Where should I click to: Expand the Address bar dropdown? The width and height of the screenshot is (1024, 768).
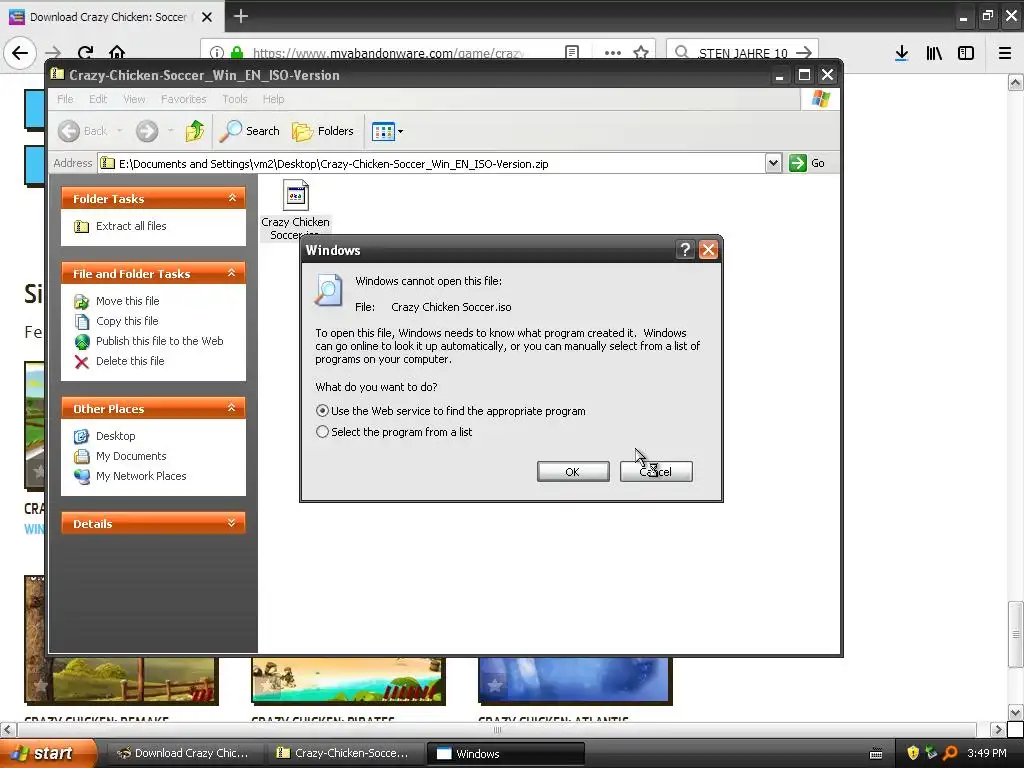pos(773,163)
